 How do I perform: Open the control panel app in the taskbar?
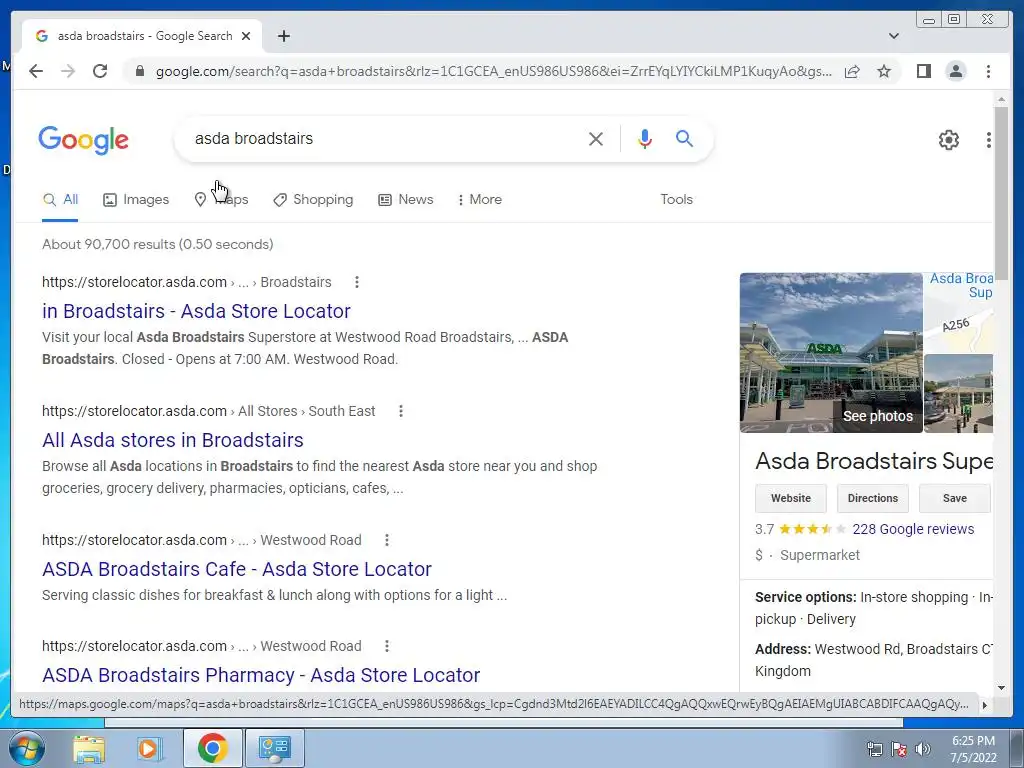point(274,748)
